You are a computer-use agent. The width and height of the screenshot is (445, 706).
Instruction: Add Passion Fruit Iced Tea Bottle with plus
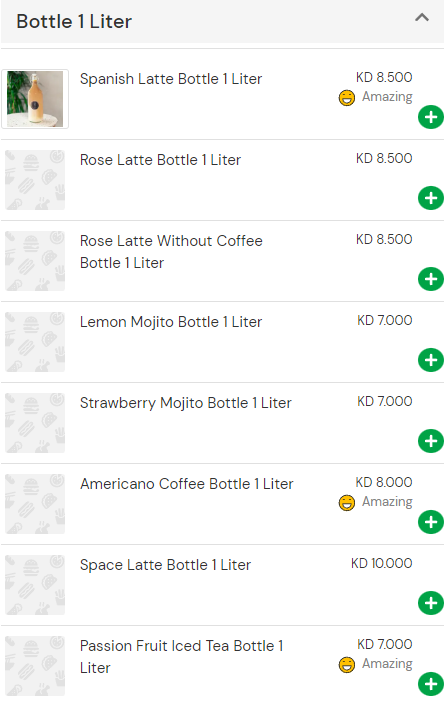click(x=431, y=684)
